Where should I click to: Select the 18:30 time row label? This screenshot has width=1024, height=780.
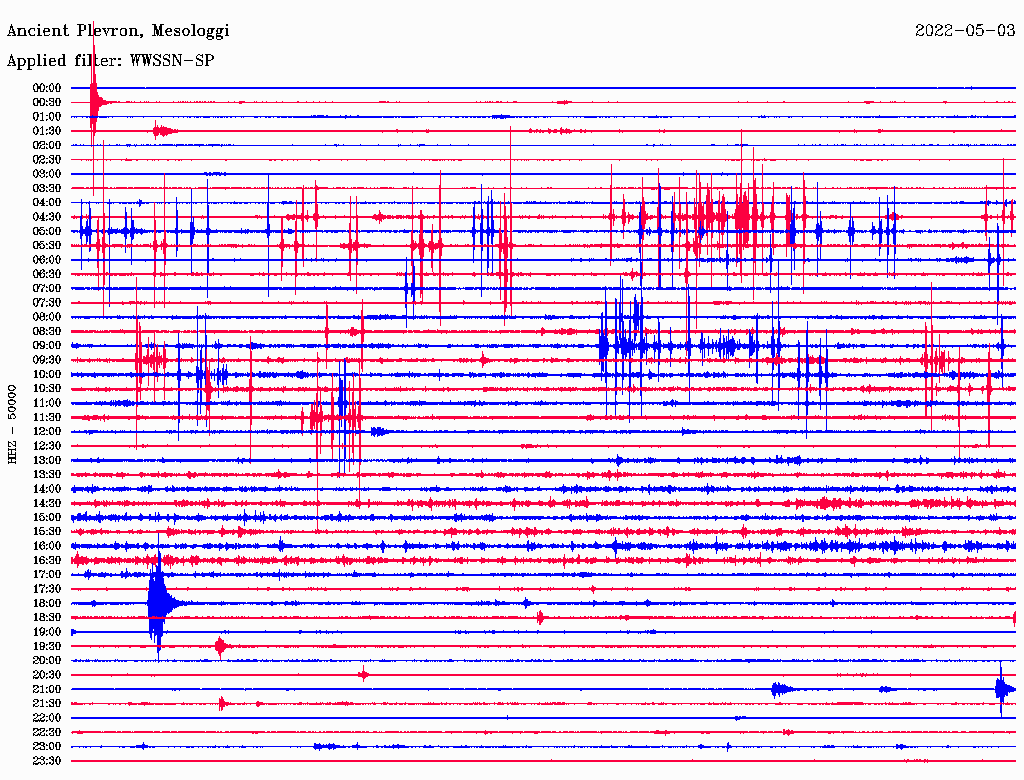point(47,618)
